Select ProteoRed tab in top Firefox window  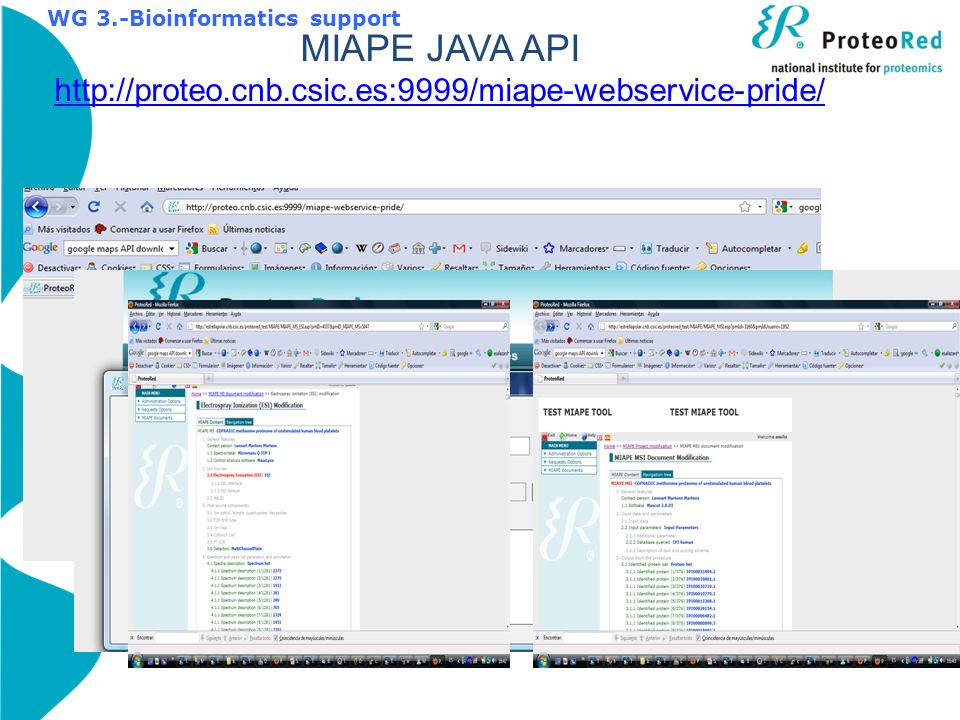click(50, 288)
